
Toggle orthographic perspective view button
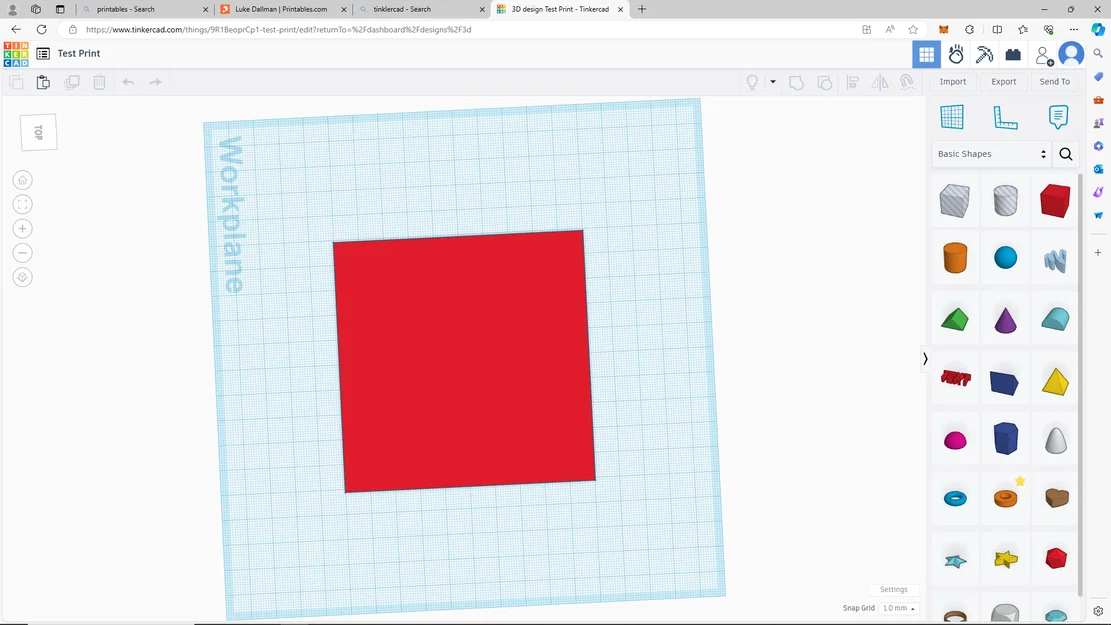coord(23,277)
